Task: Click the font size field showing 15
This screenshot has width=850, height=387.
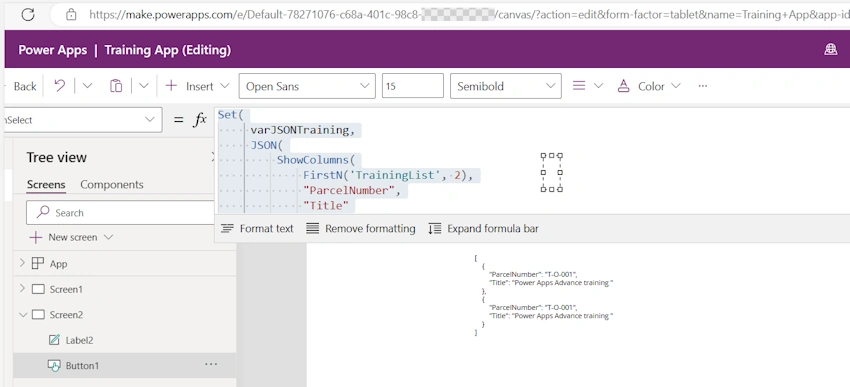Action: click(413, 86)
